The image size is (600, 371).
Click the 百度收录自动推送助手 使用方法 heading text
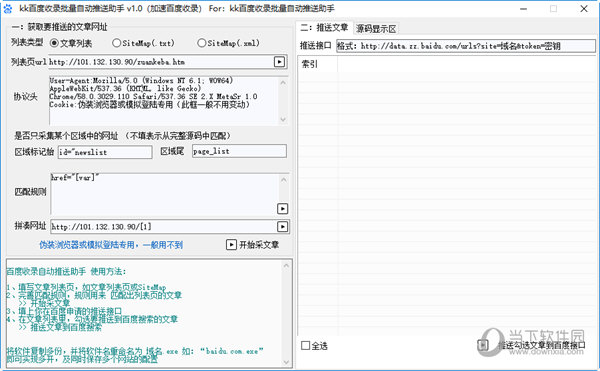pyautogui.click(x=66, y=271)
